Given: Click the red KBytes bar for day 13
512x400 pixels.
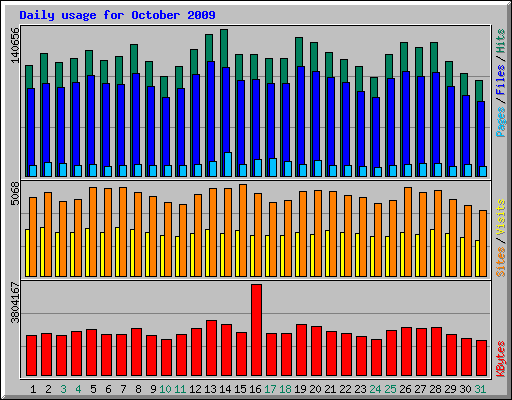Looking at the screenshot, I should point(211,348).
